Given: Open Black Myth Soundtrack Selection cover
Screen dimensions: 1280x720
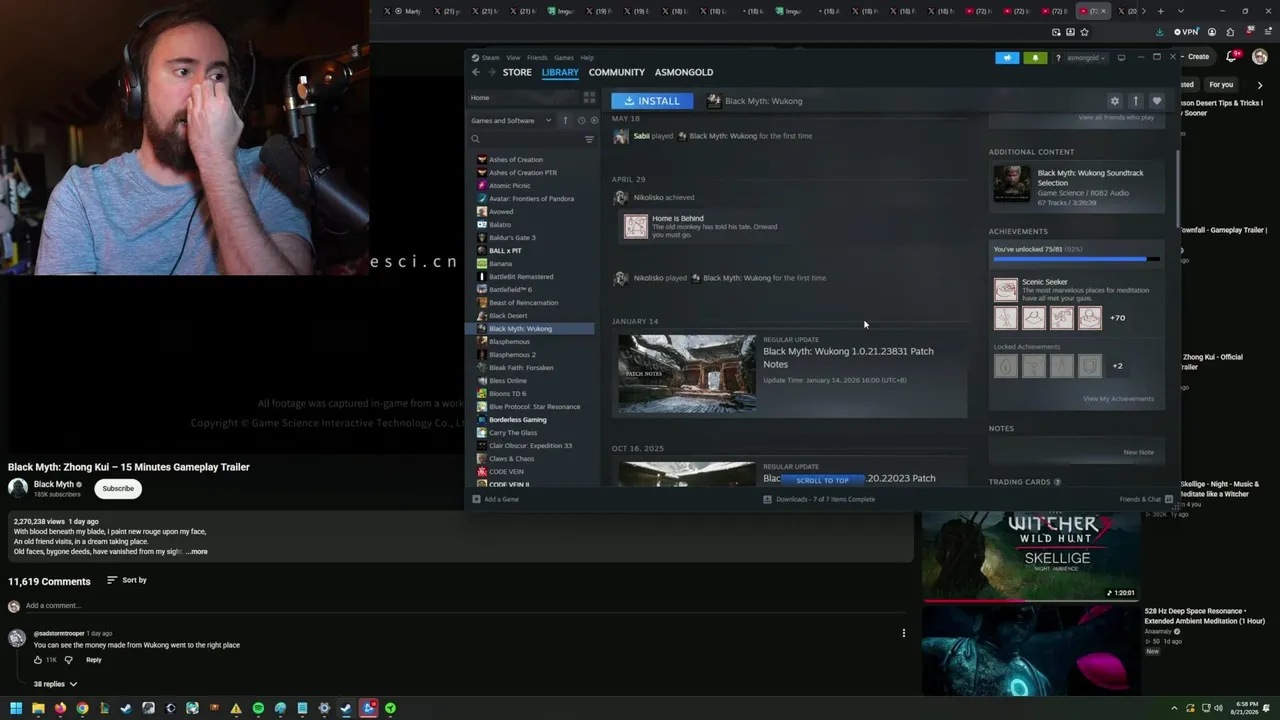Looking at the screenshot, I should 1011,184.
